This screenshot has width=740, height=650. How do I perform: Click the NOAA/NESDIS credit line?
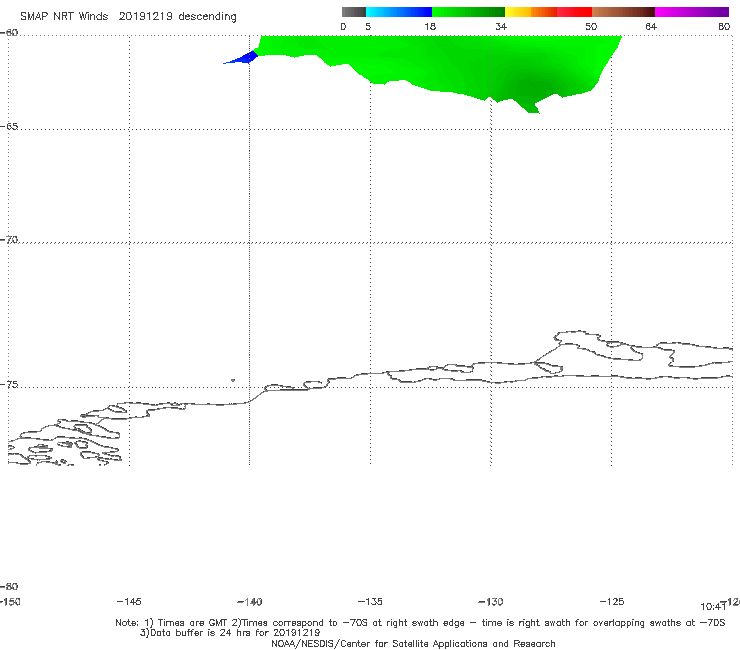[413, 643]
